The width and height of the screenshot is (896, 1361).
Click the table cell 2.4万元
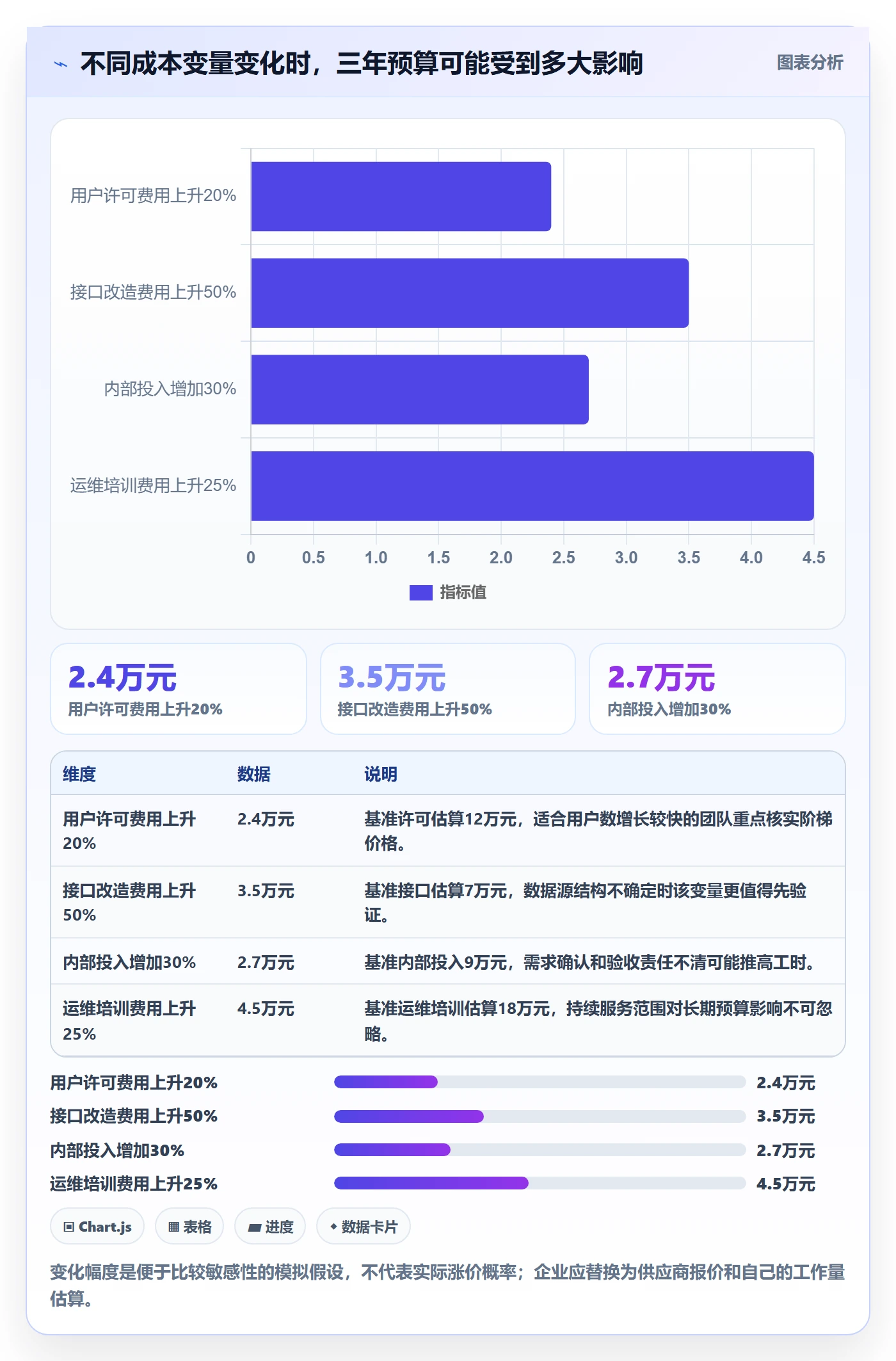tap(266, 819)
